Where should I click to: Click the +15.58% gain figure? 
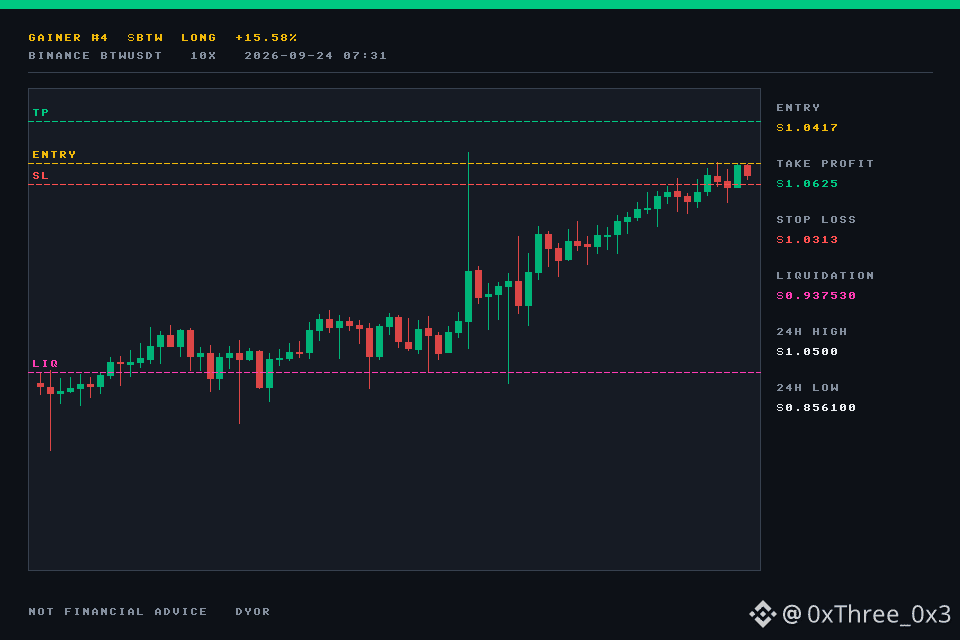[266, 37]
